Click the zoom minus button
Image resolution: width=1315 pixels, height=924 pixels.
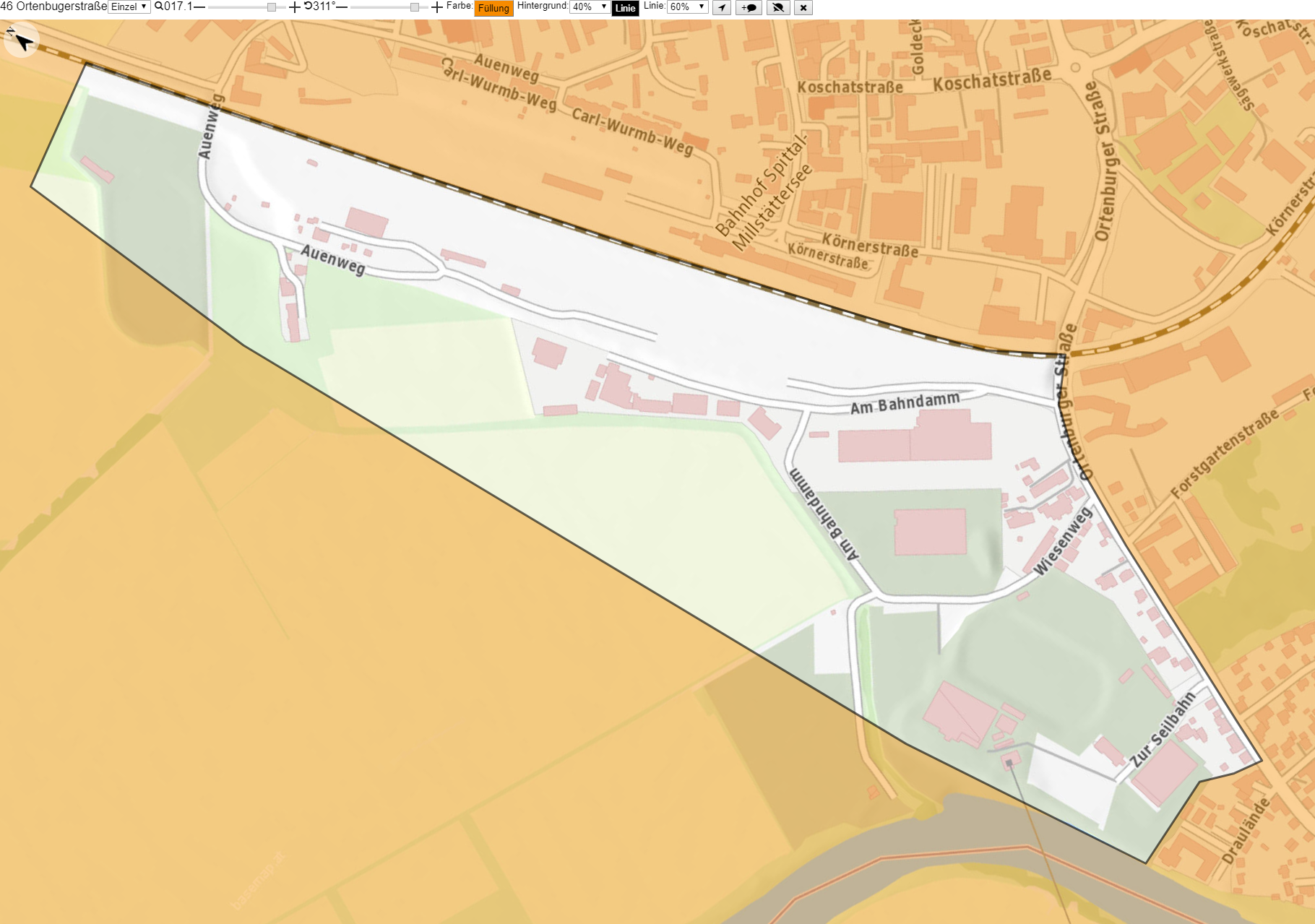[x=199, y=7]
